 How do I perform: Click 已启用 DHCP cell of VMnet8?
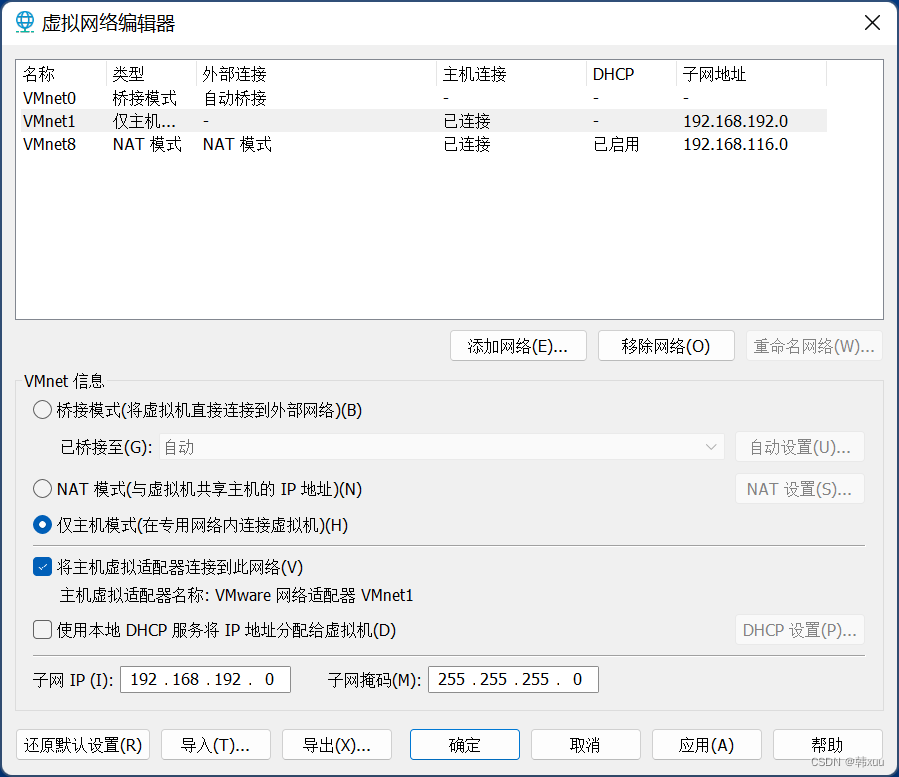[616, 144]
